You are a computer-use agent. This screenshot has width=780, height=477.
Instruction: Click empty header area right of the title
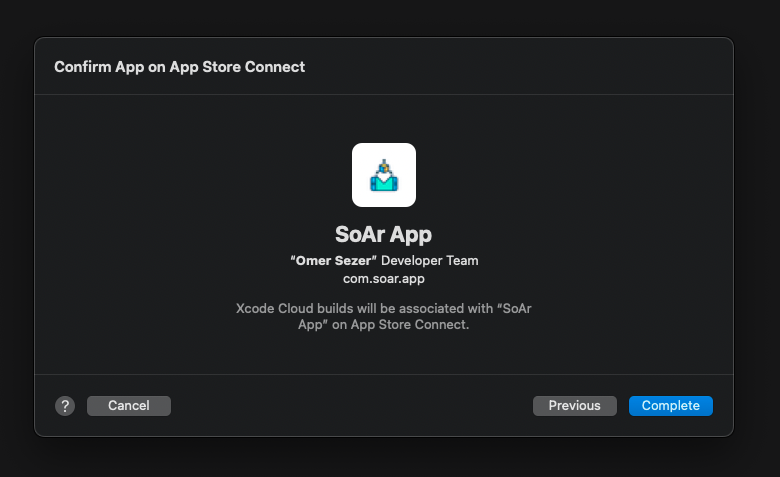pyautogui.click(x=517, y=67)
